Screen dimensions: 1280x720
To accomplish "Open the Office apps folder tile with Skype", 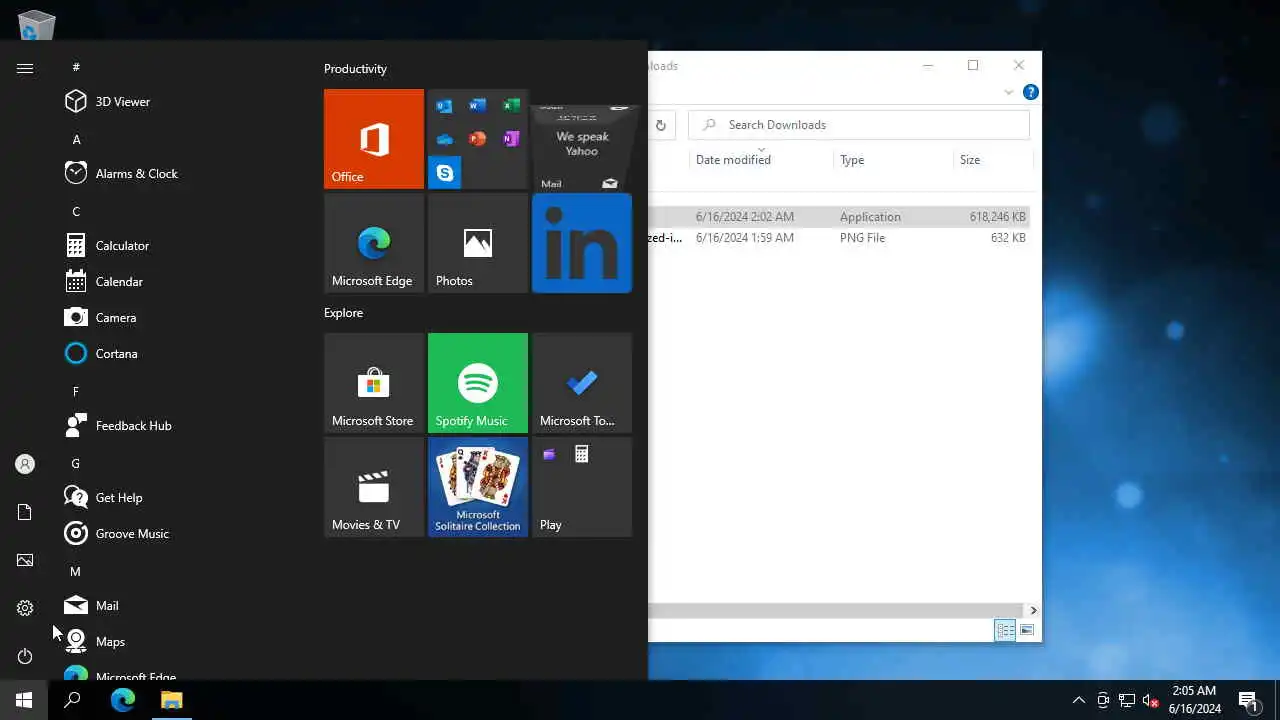I will tap(478, 139).
